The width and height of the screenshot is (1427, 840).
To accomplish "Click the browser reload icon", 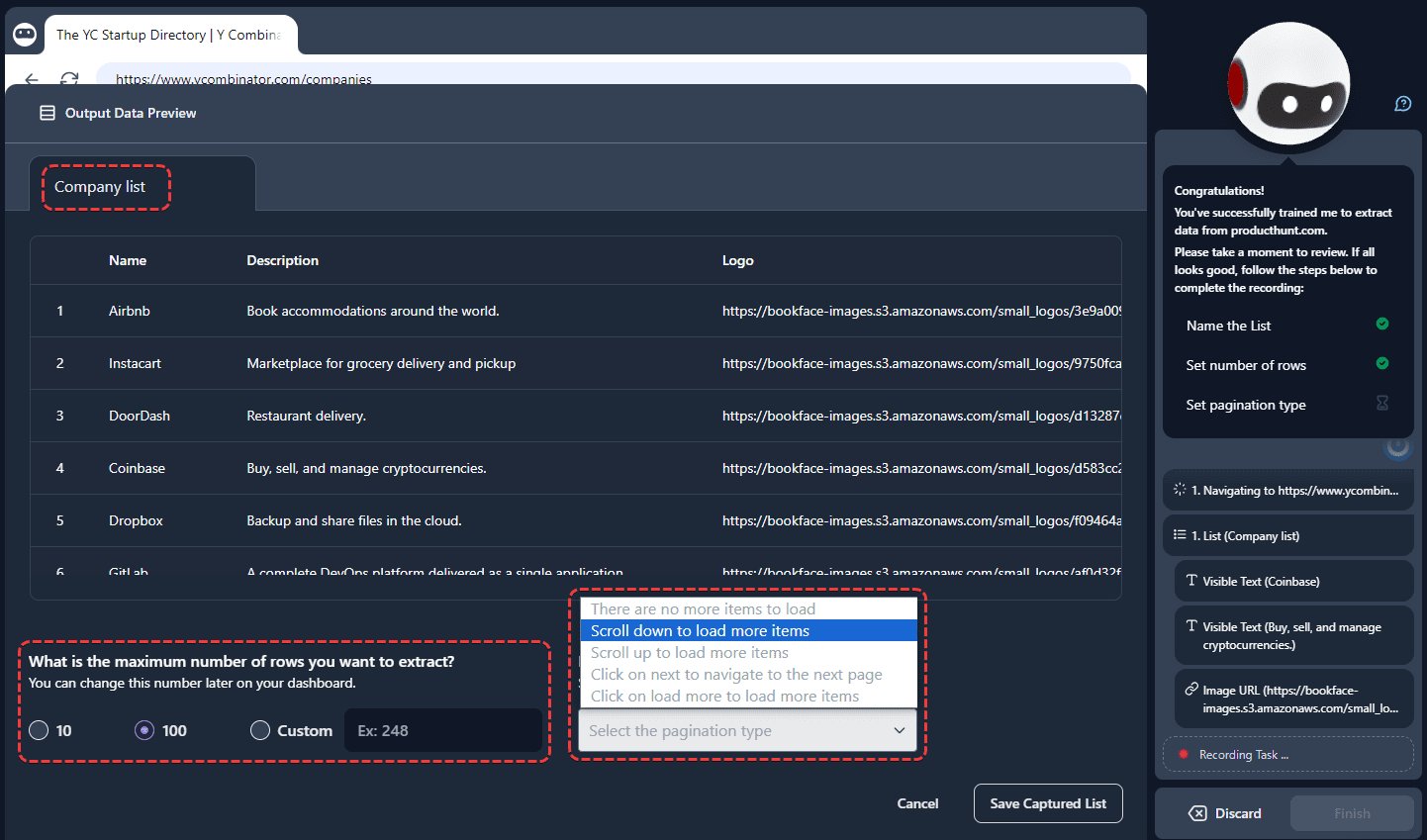I will tap(69, 78).
